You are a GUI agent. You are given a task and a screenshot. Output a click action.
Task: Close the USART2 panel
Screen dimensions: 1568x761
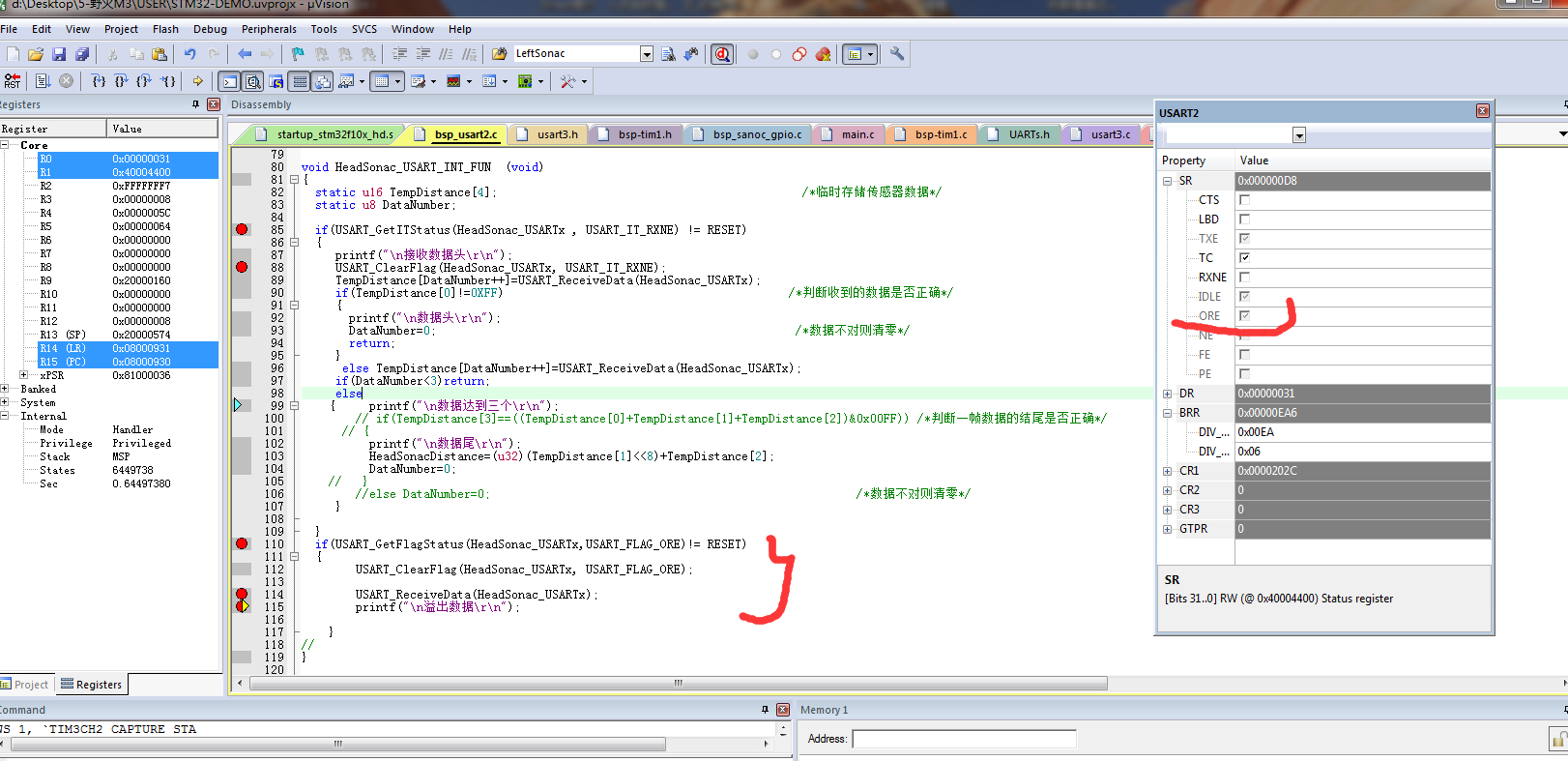pyautogui.click(x=1482, y=112)
